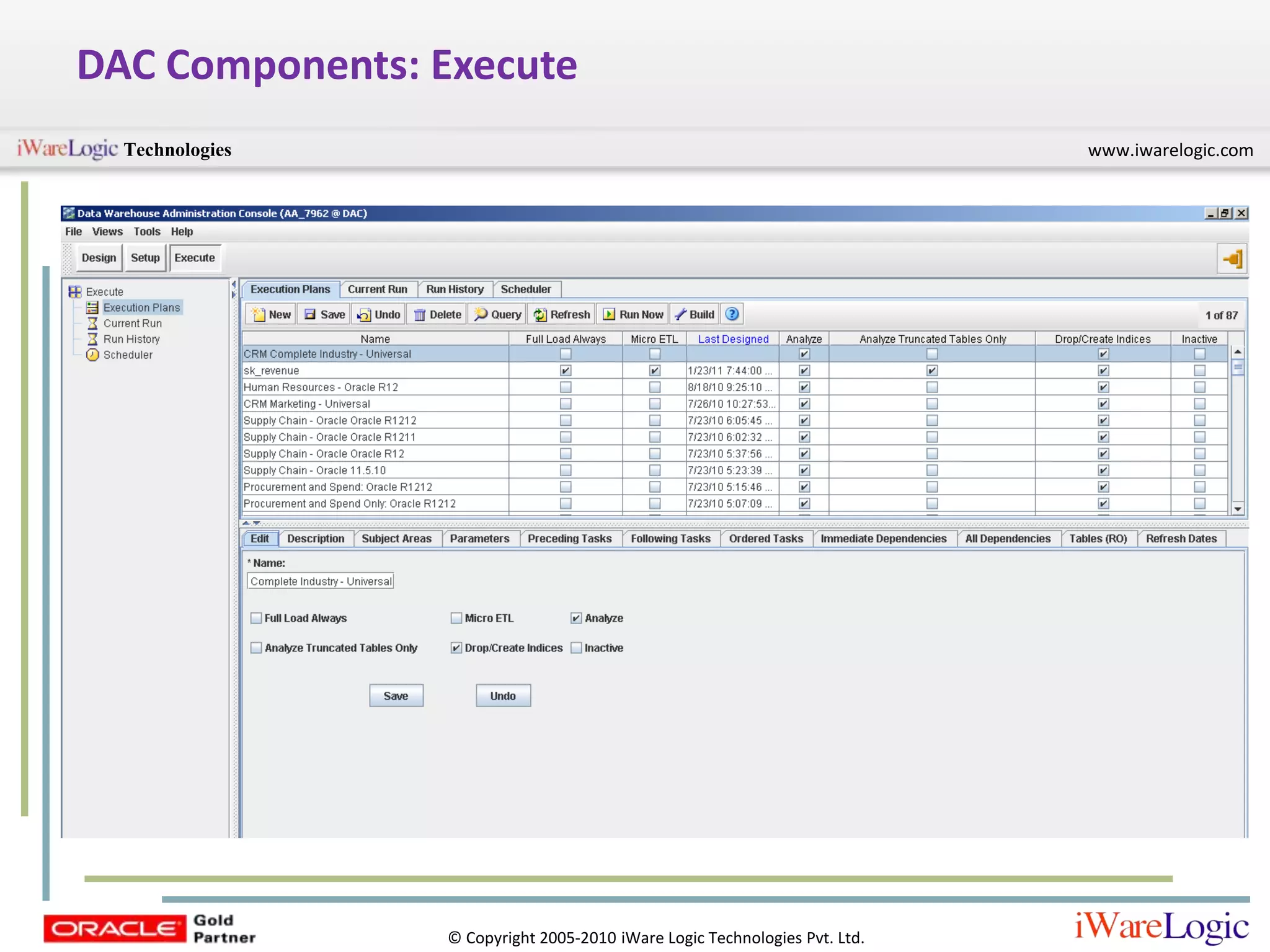Click the Refresh toolbar button
The height and width of the screenshot is (952, 1270).
click(561, 314)
